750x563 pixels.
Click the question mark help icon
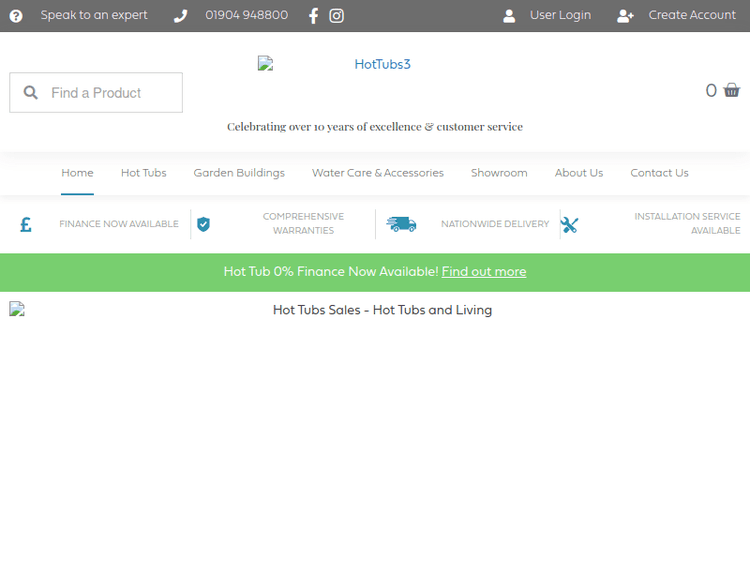16,16
